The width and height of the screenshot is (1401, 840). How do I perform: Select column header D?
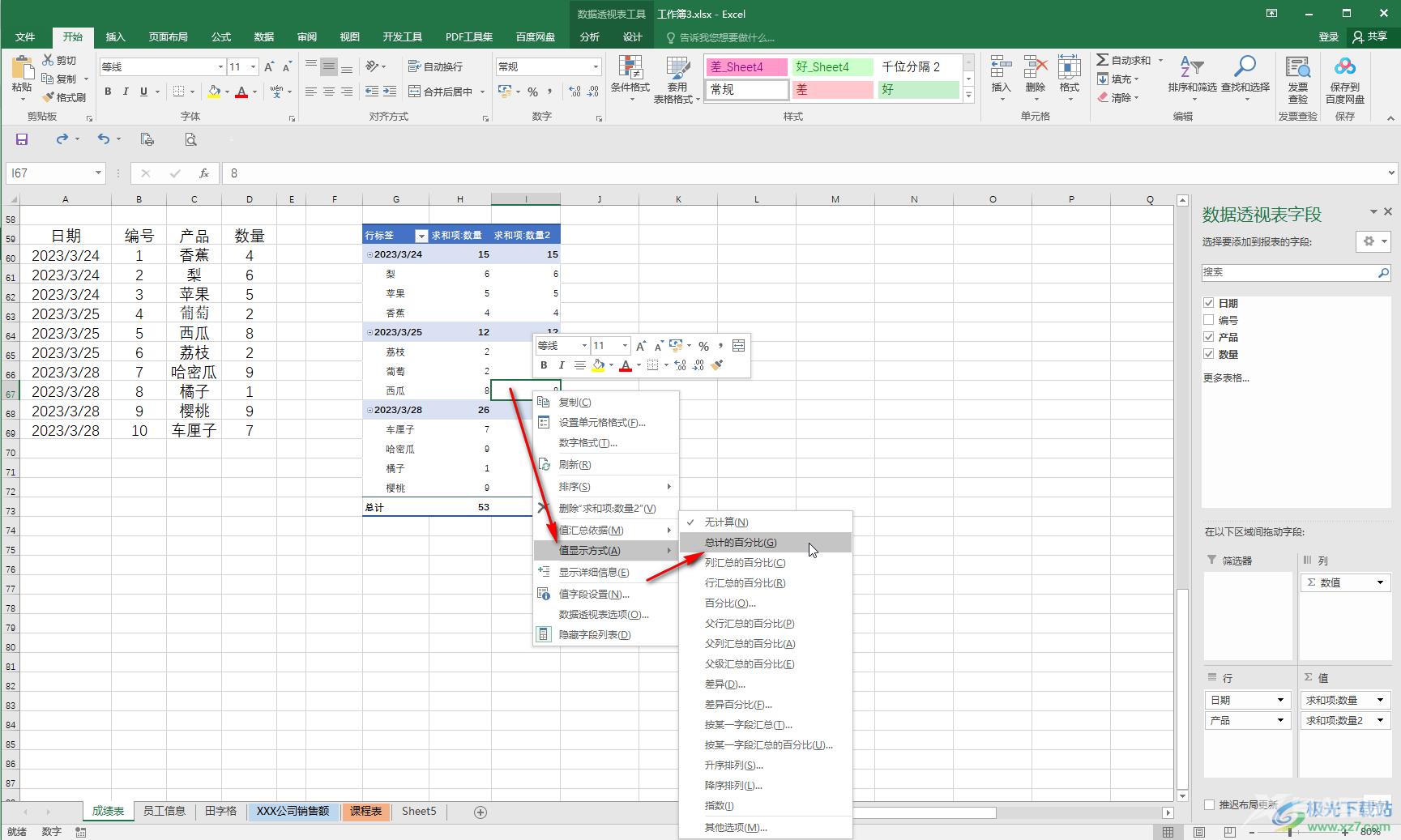pos(250,199)
